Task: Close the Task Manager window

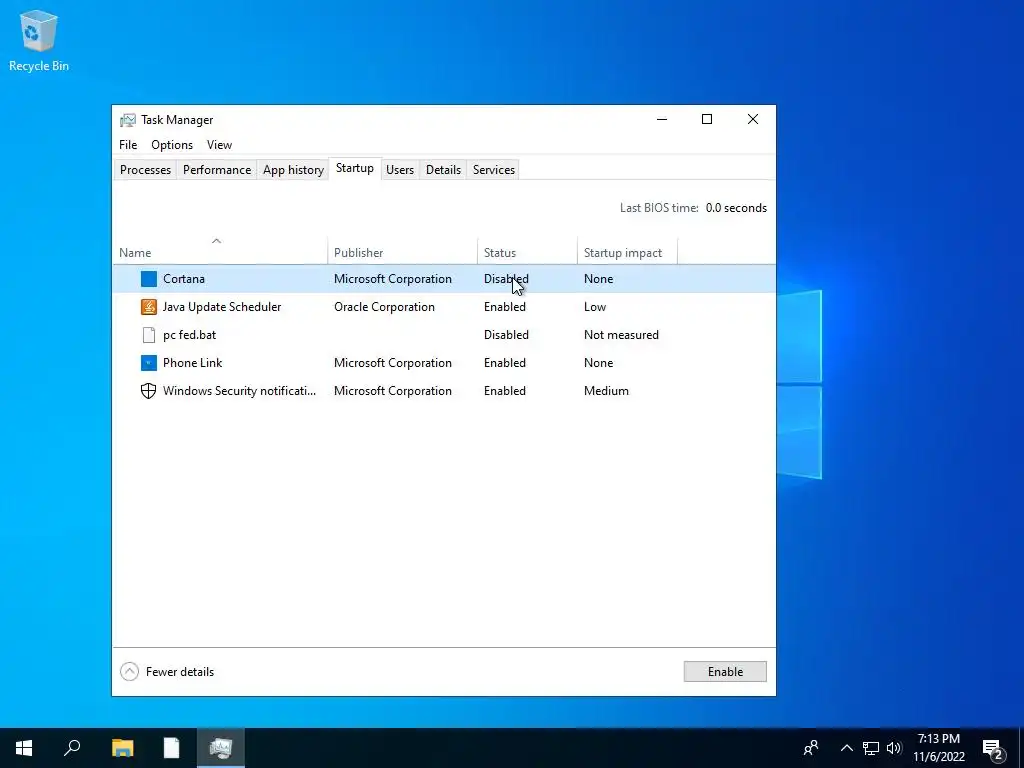Action: 752,120
